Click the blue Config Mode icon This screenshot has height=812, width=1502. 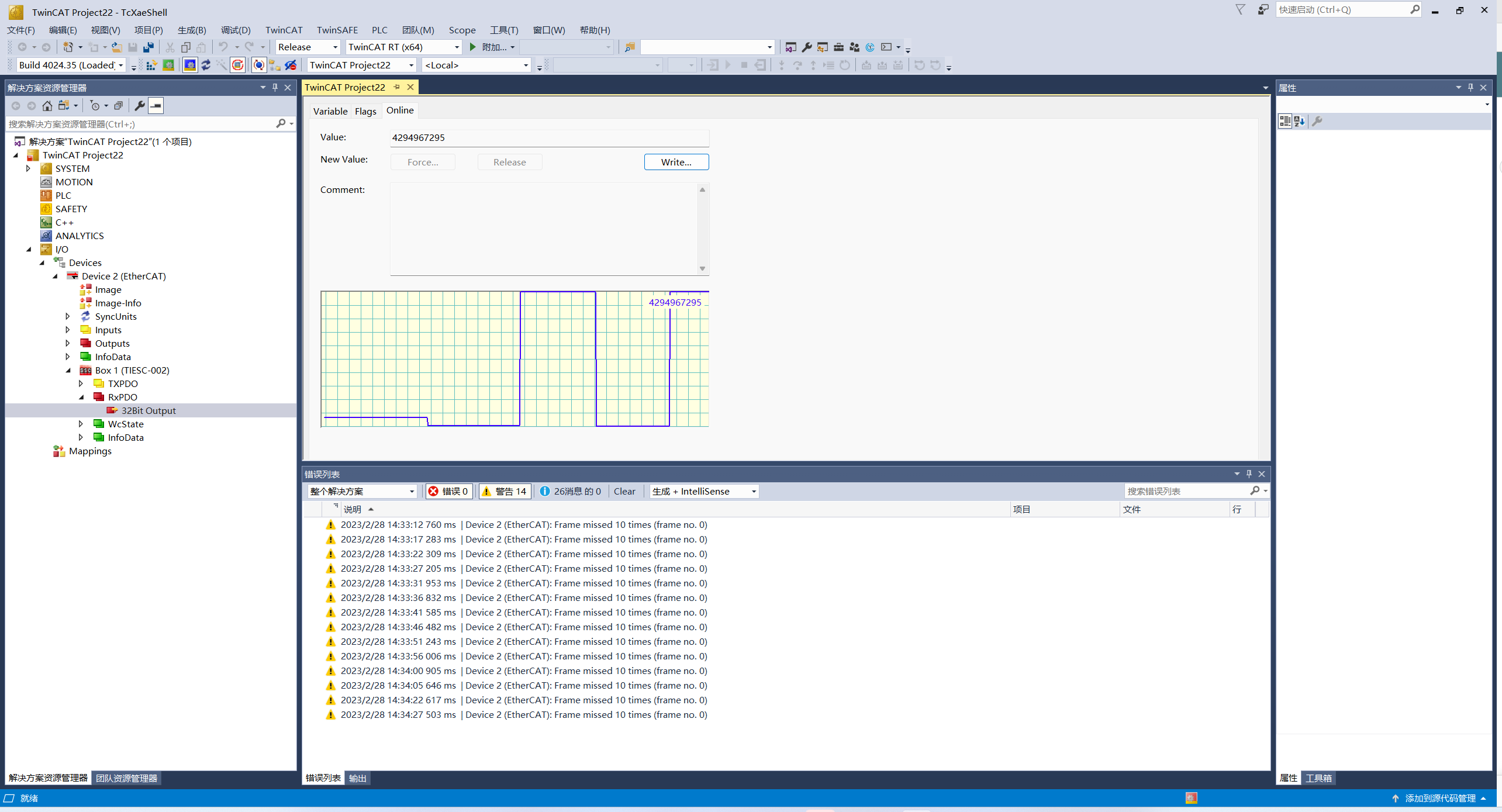coord(190,65)
